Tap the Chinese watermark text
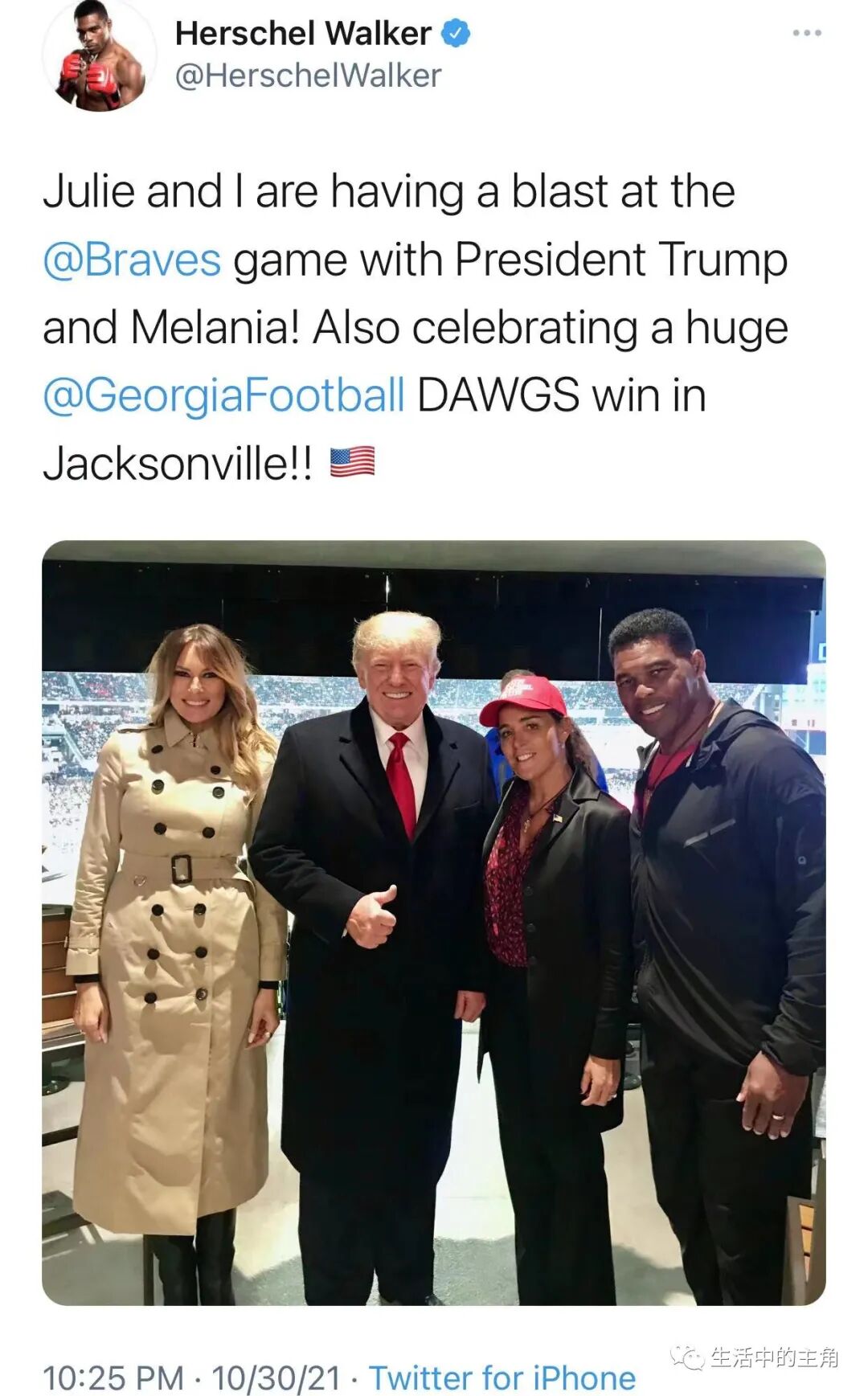Image resolution: width=868 pixels, height=1396 pixels. (774, 1357)
